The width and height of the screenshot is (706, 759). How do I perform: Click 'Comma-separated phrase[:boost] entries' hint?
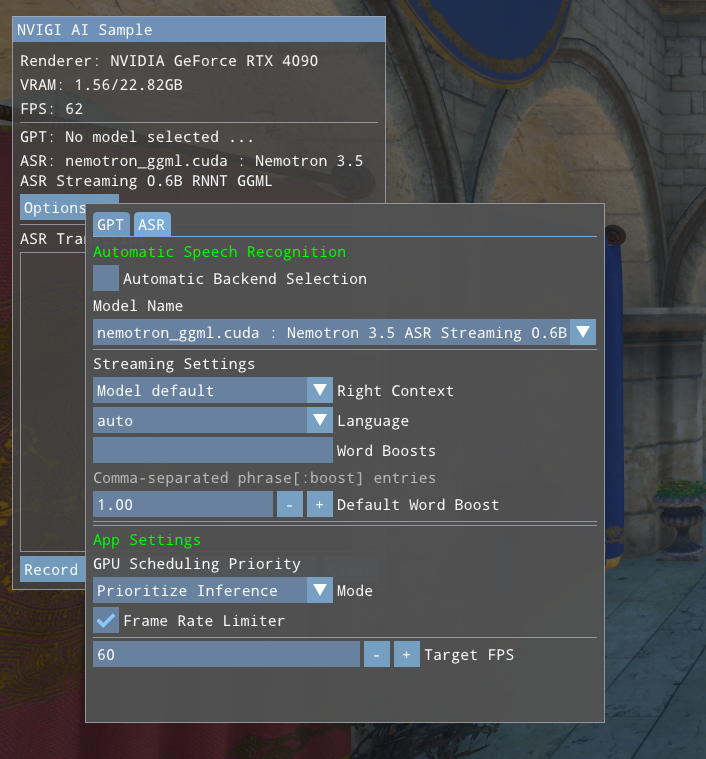pyautogui.click(x=265, y=478)
